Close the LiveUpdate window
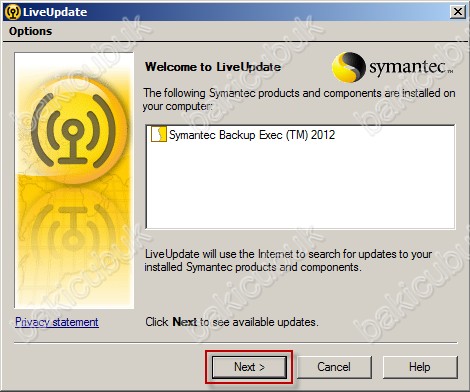 (458, 12)
